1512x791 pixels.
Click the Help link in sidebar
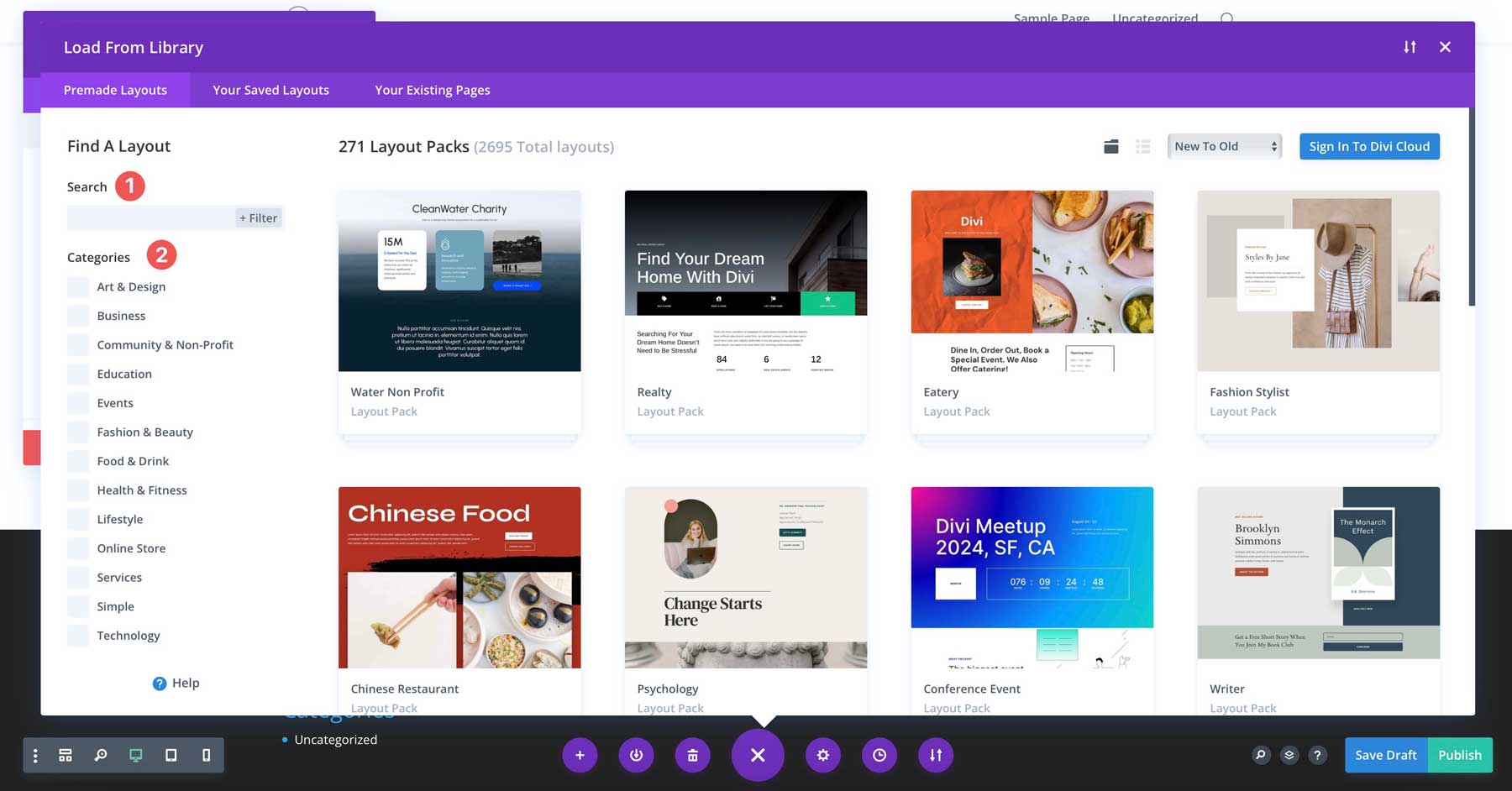tap(186, 684)
